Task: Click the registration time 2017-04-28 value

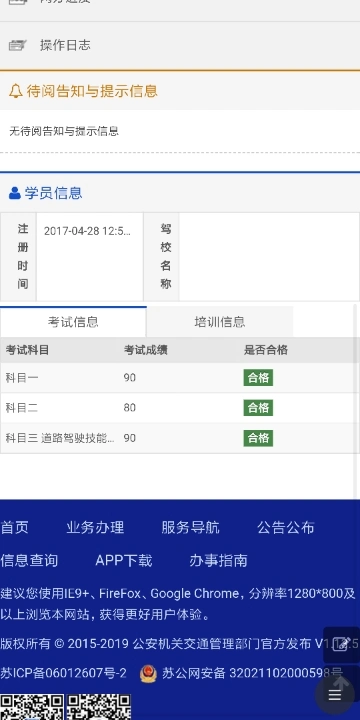Action: tap(87, 231)
